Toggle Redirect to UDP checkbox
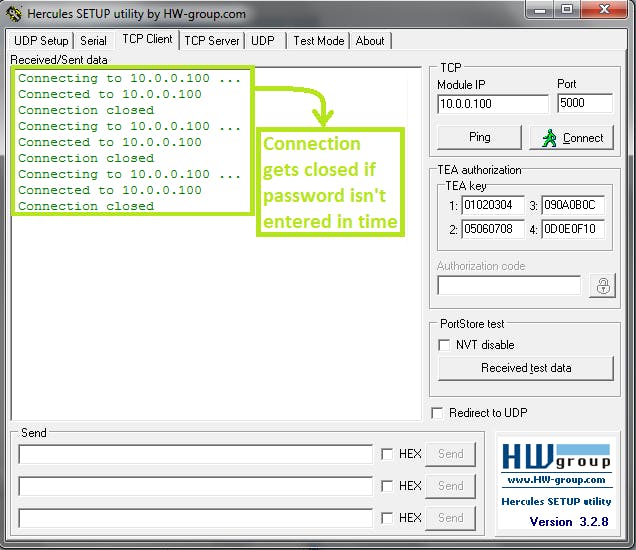 click(437, 413)
